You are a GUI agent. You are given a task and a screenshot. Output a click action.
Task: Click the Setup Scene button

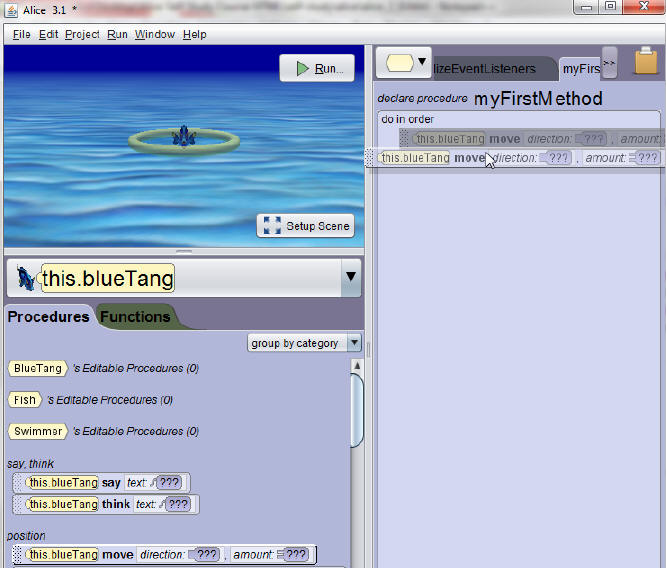pos(305,226)
